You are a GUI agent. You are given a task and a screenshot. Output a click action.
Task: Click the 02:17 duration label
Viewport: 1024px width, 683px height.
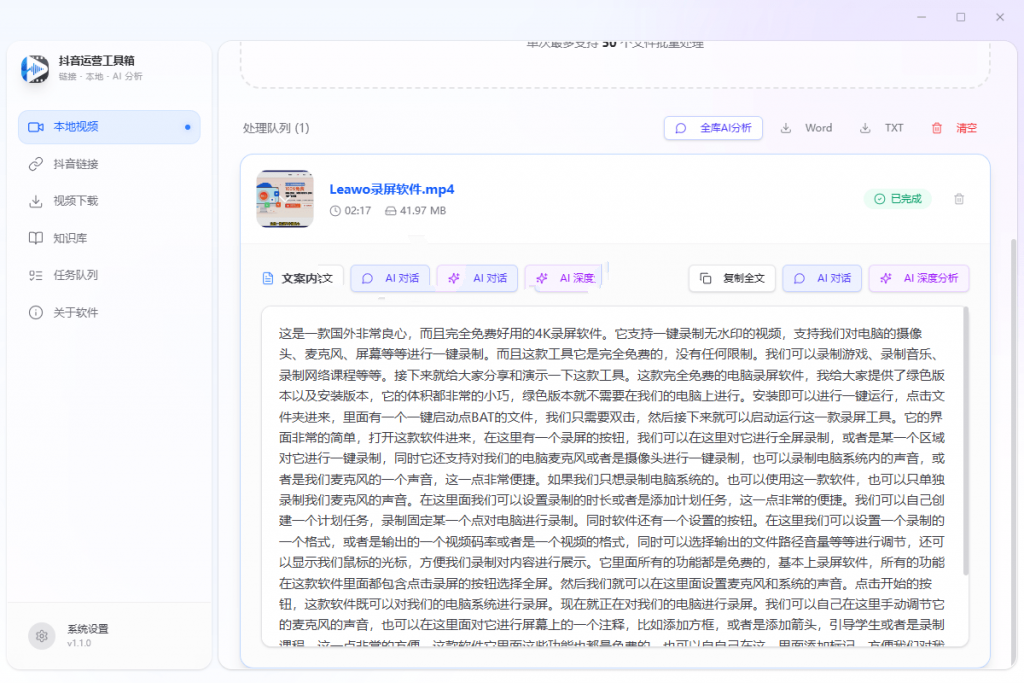[x=351, y=211]
